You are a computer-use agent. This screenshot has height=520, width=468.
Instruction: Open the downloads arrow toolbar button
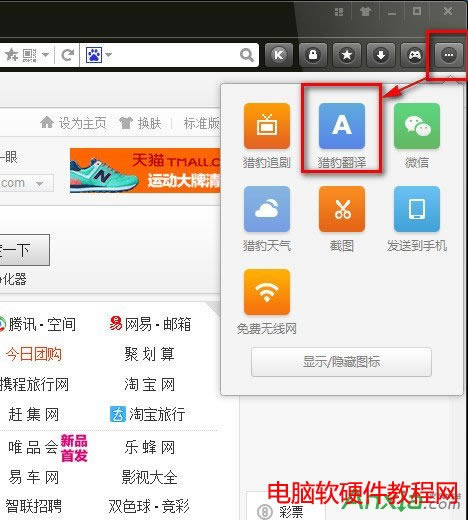point(381,55)
